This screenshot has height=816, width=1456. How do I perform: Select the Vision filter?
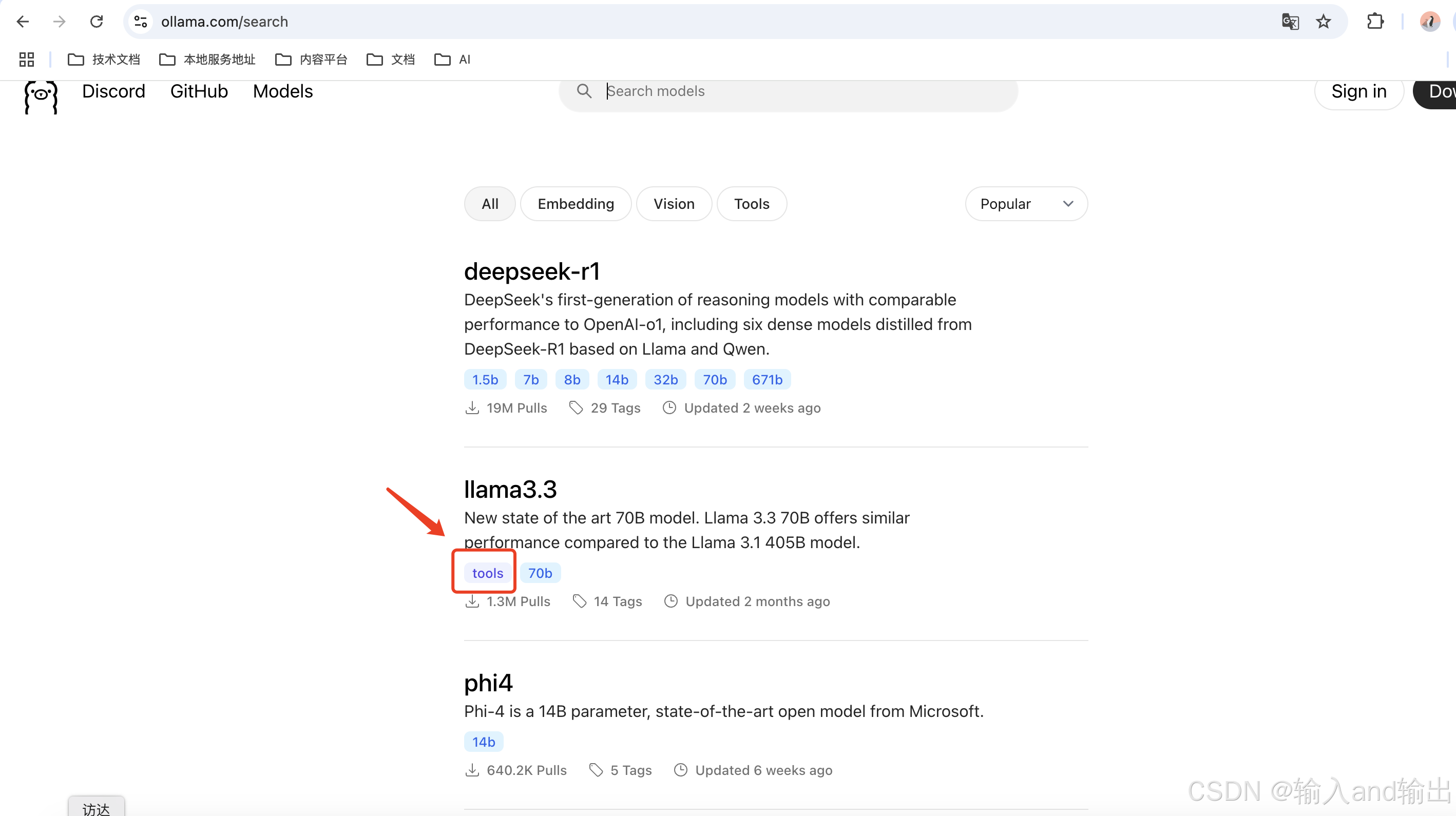pyautogui.click(x=674, y=204)
